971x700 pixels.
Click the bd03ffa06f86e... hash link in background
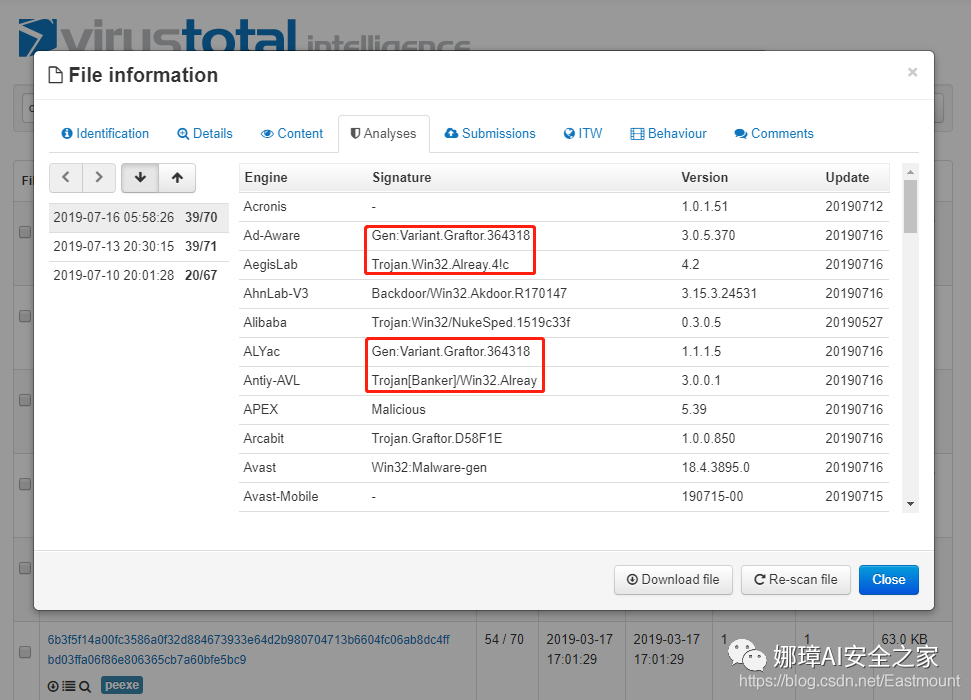click(x=147, y=660)
